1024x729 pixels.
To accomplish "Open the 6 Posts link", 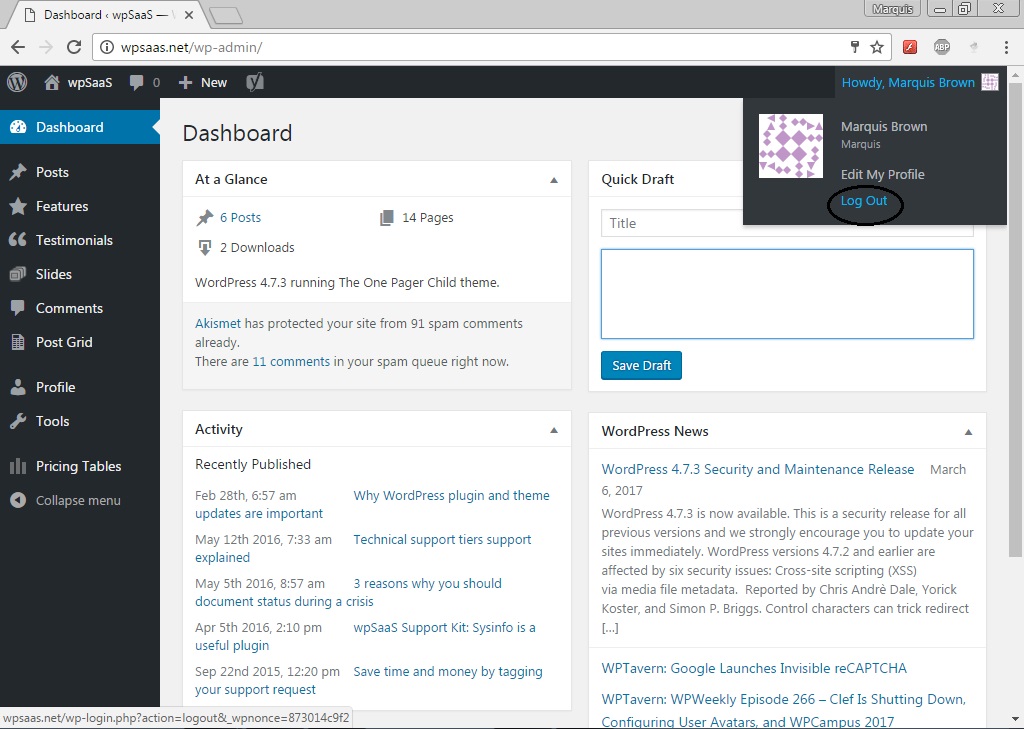I will (240, 218).
